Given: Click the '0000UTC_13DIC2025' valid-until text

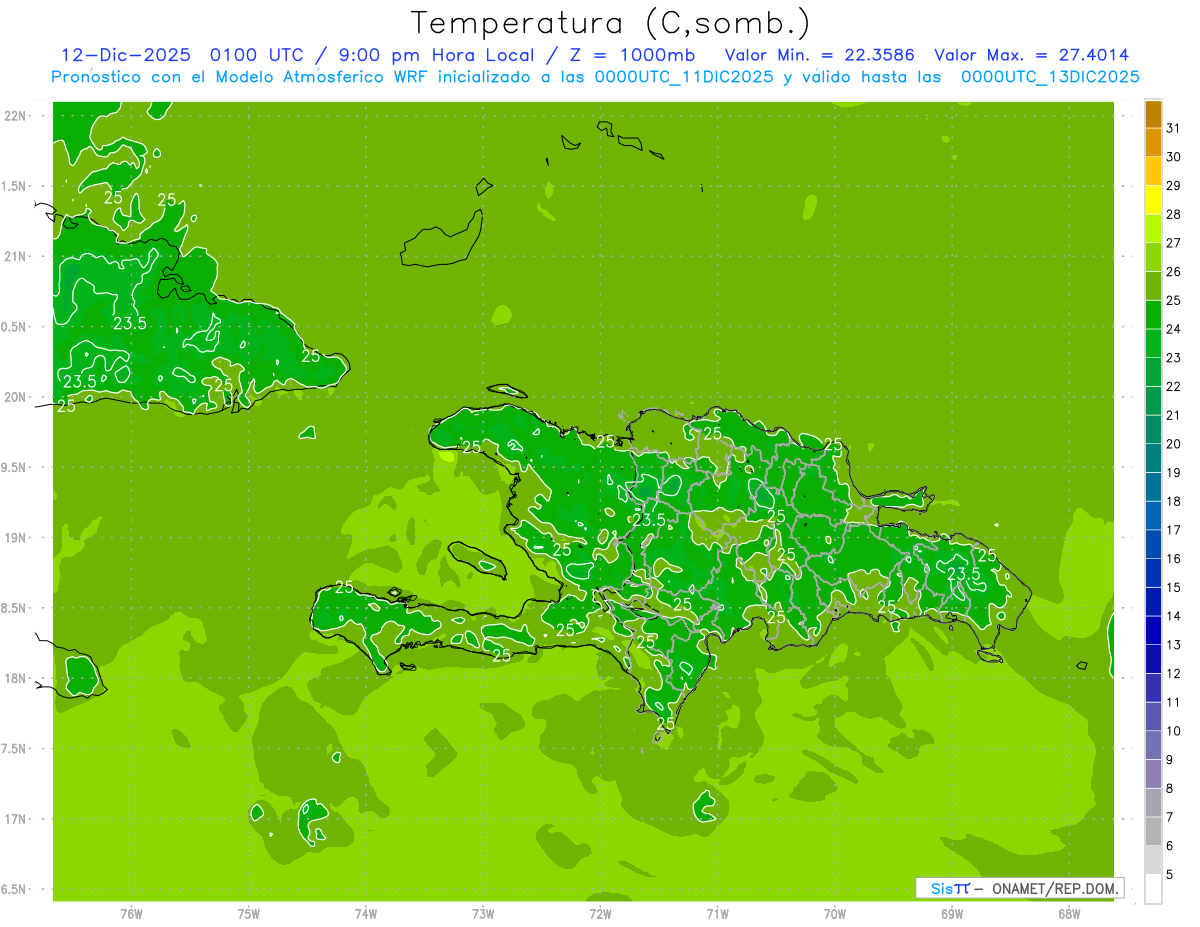Looking at the screenshot, I should [1050, 77].
